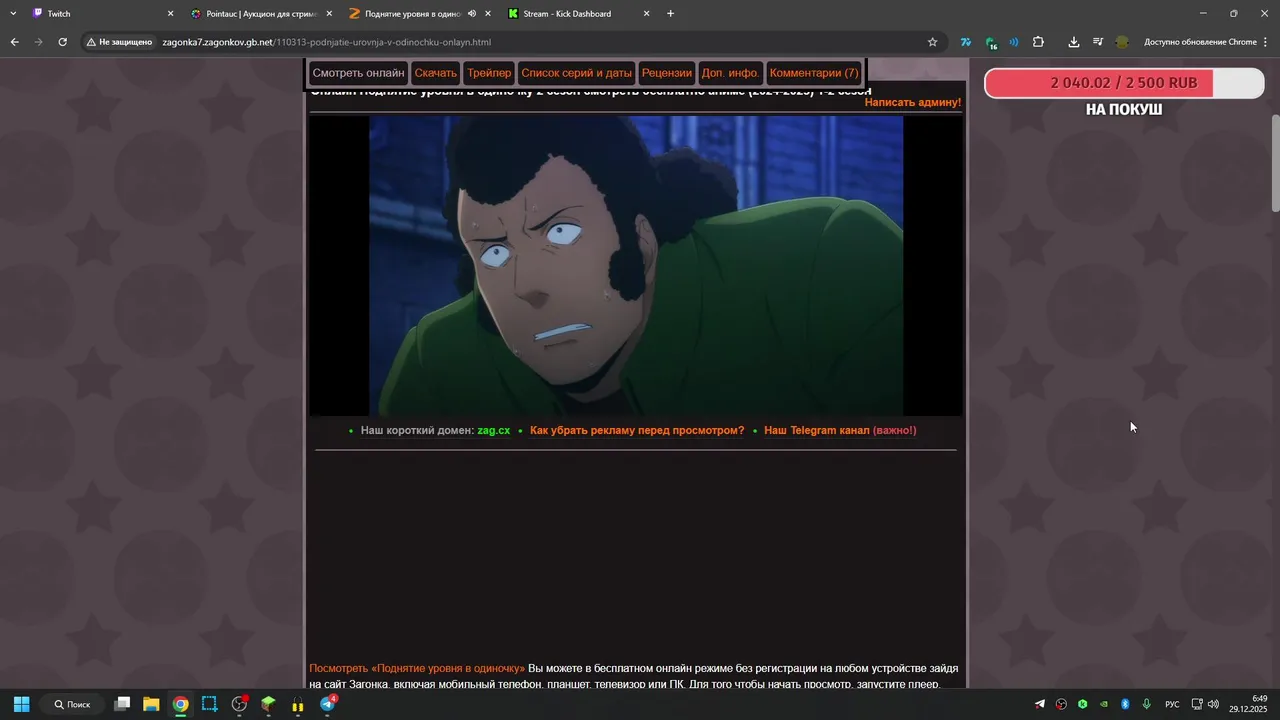Open OBS Studio from the taskbar
1280x720 pixels.
coord(239,704)
